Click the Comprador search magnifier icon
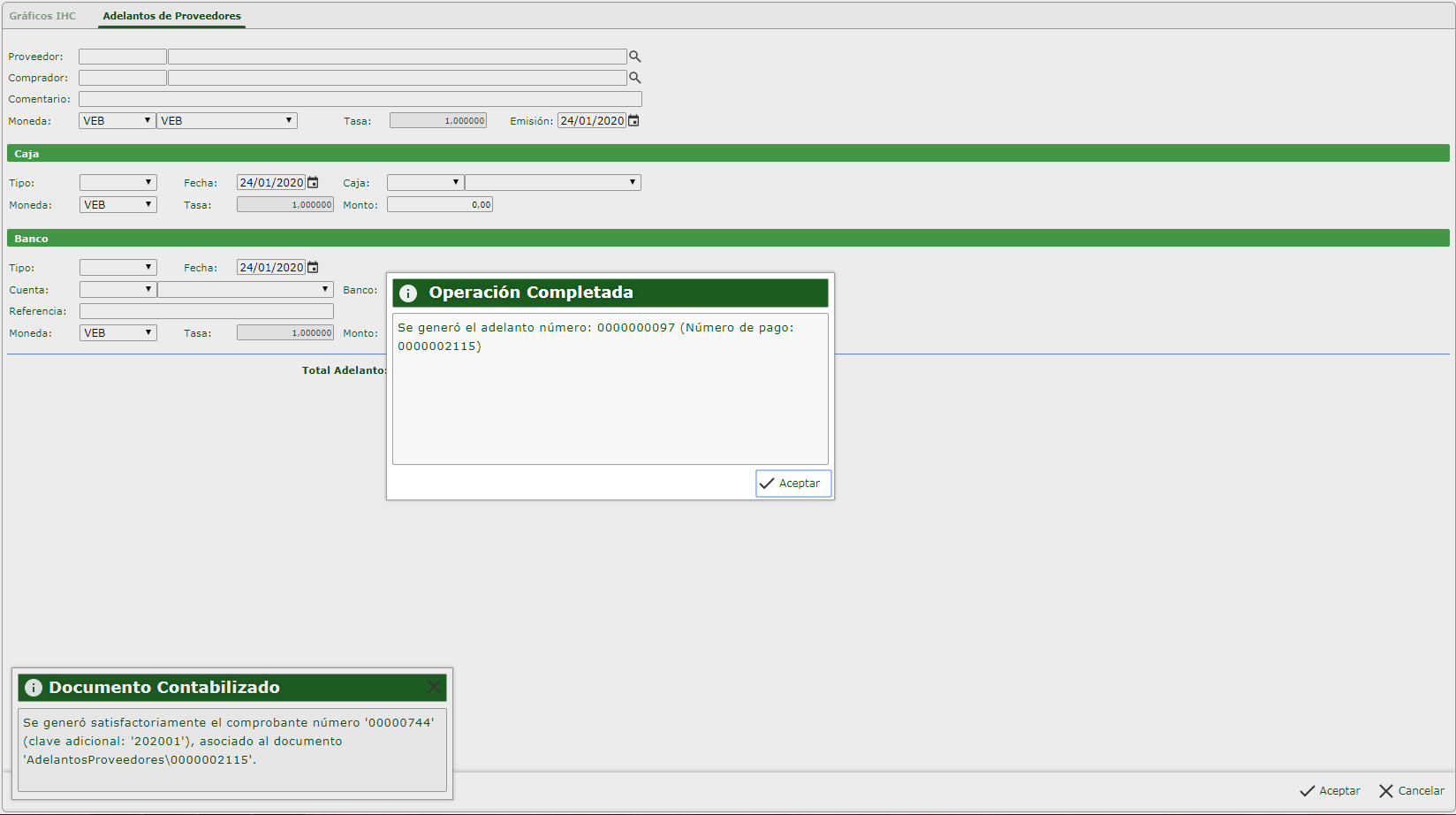Image resolution: width=1456 pixels, height=815 pixels. coord(634,78)
